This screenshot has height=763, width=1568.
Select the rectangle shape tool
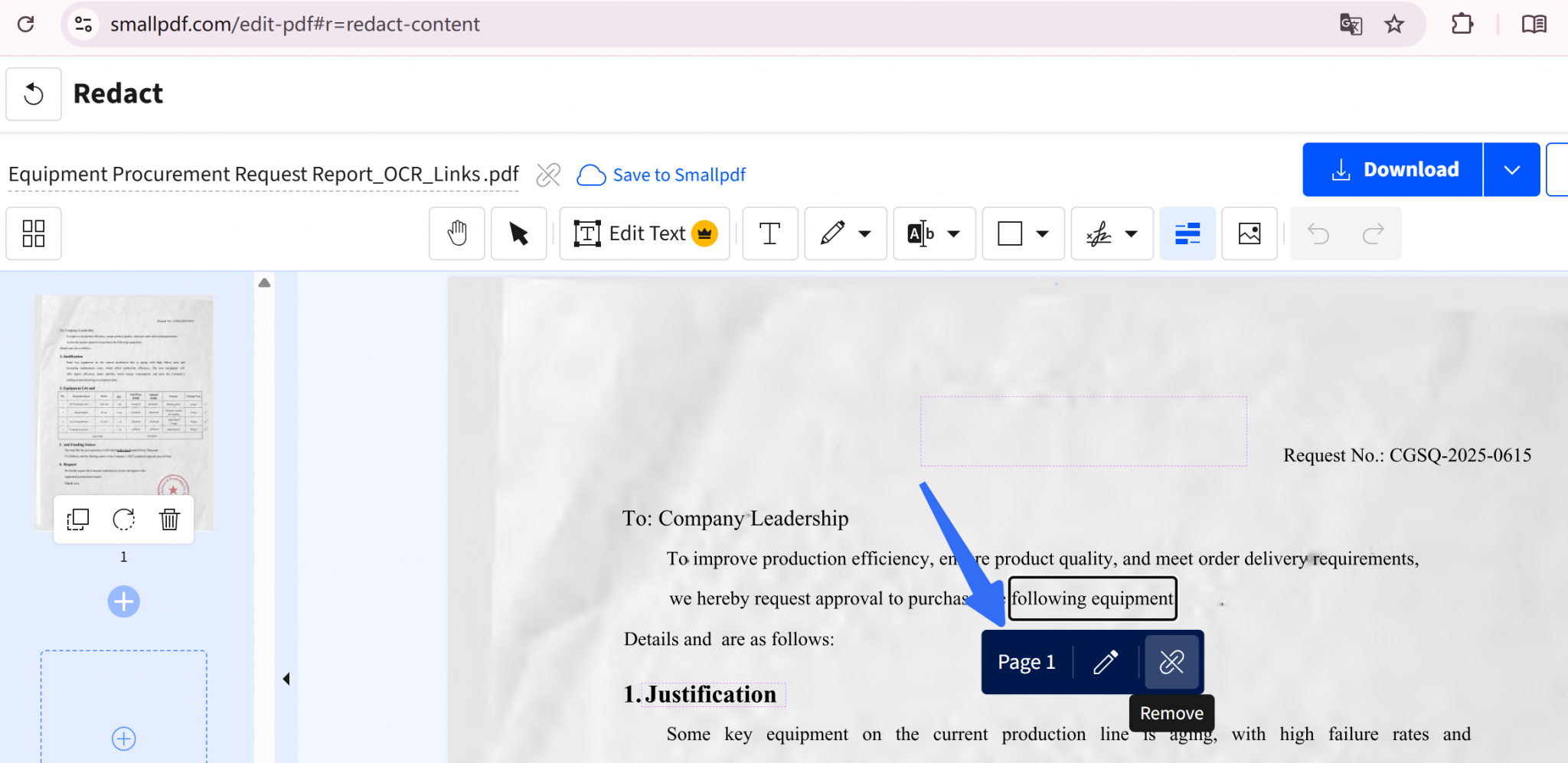coord(1010,233)
